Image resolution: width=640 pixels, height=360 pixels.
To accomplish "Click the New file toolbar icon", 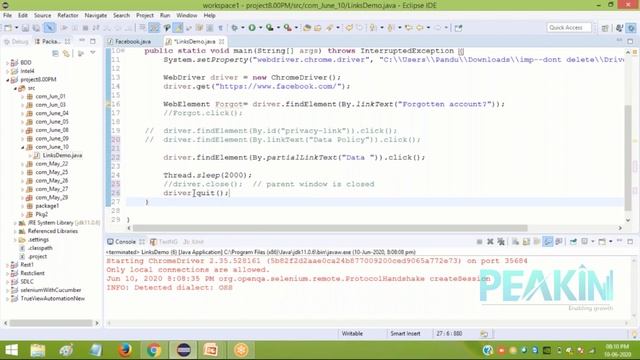I will 8,28.
